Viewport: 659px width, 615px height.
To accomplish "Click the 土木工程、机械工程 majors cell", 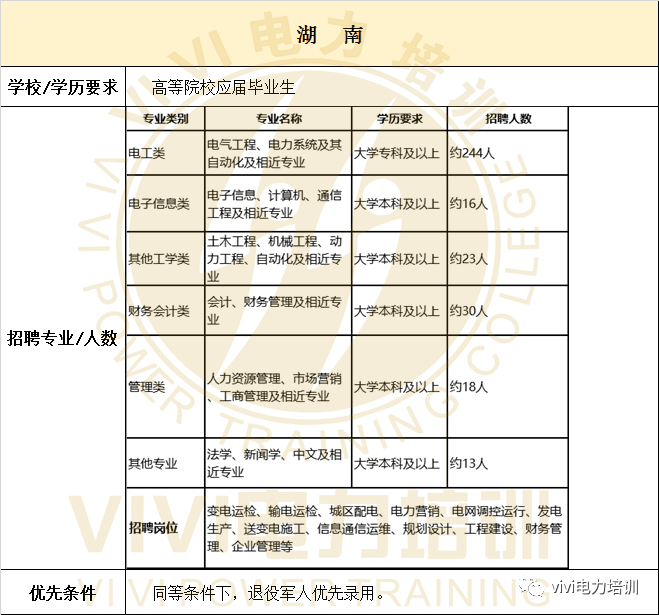I will [278, 259].
